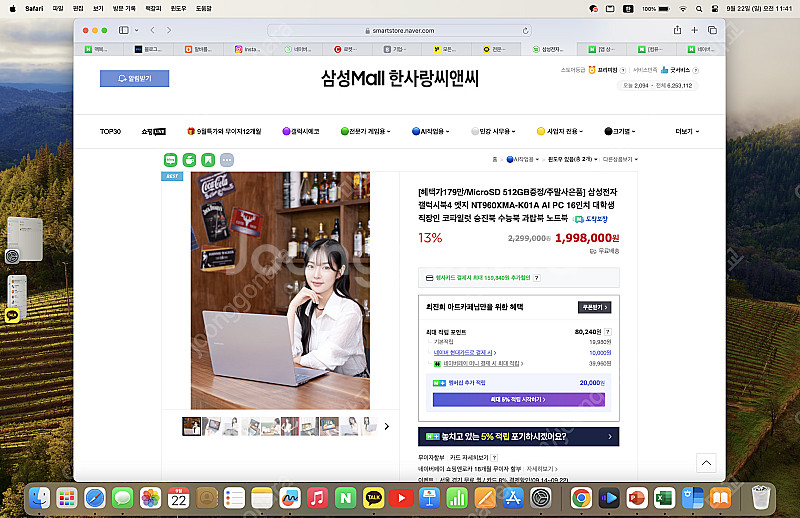Click the Safari sidebar toggle icon
The image size is (800, 518).
coord(123,30)
